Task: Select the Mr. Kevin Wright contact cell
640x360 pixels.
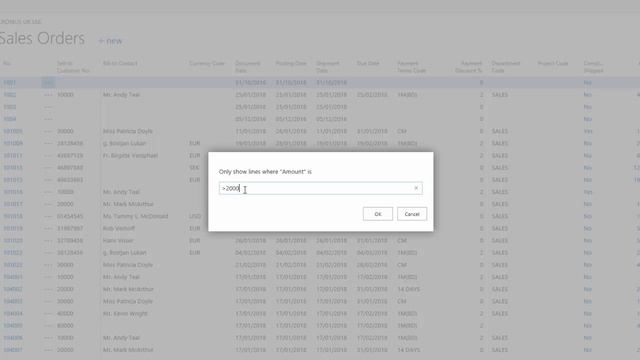Action: click(125, 314)
